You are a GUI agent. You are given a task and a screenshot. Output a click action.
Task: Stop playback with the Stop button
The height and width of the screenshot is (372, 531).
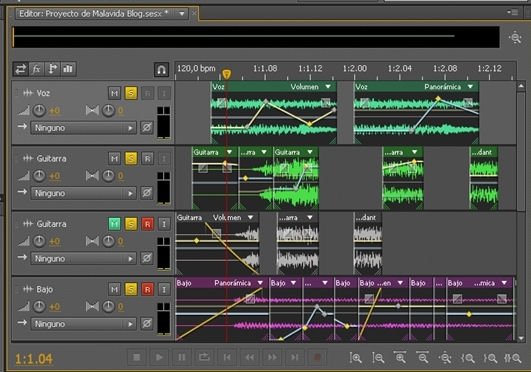coord(136,357)
